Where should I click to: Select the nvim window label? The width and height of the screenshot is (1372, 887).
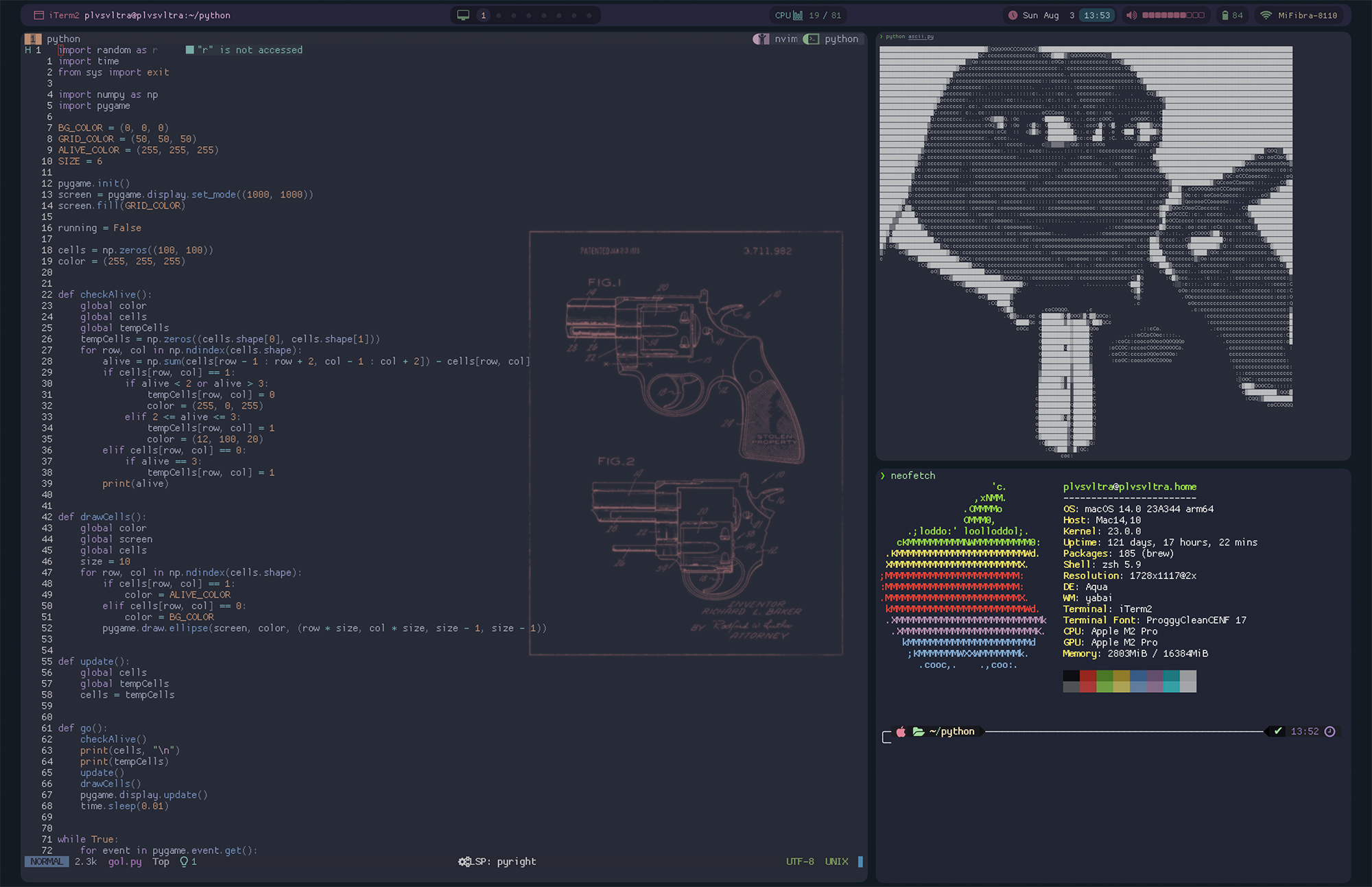pyautogui.click(x=786, y=39)
